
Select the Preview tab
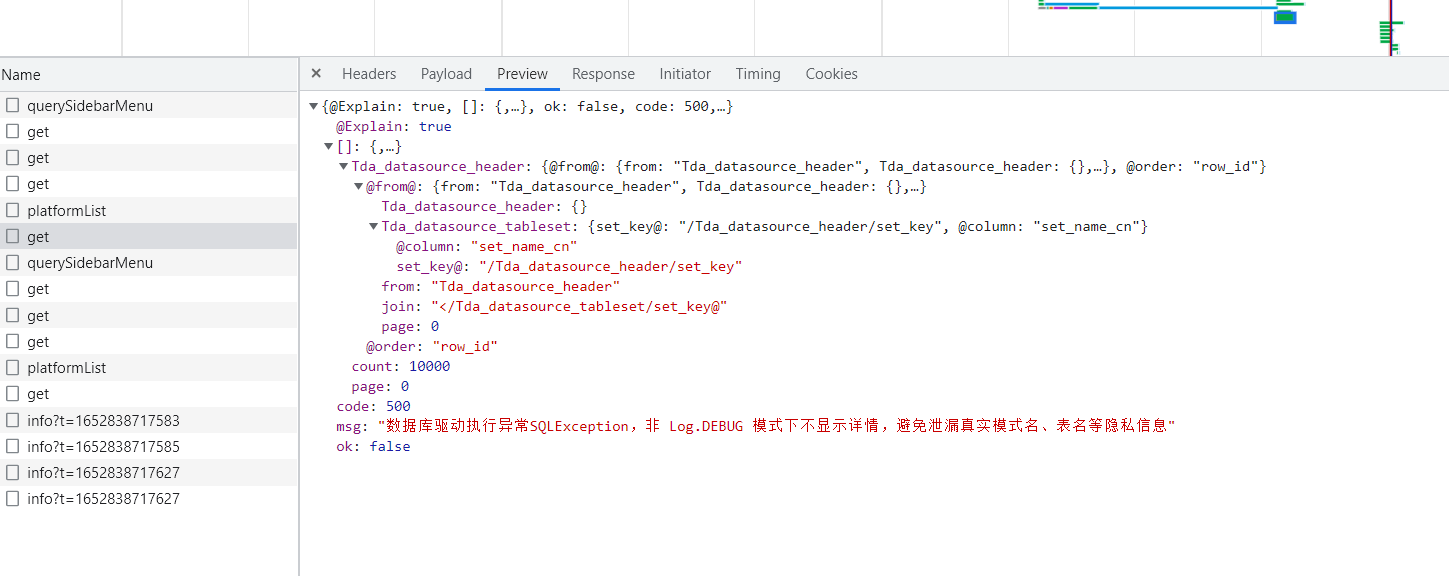click(x=522, y=74)
